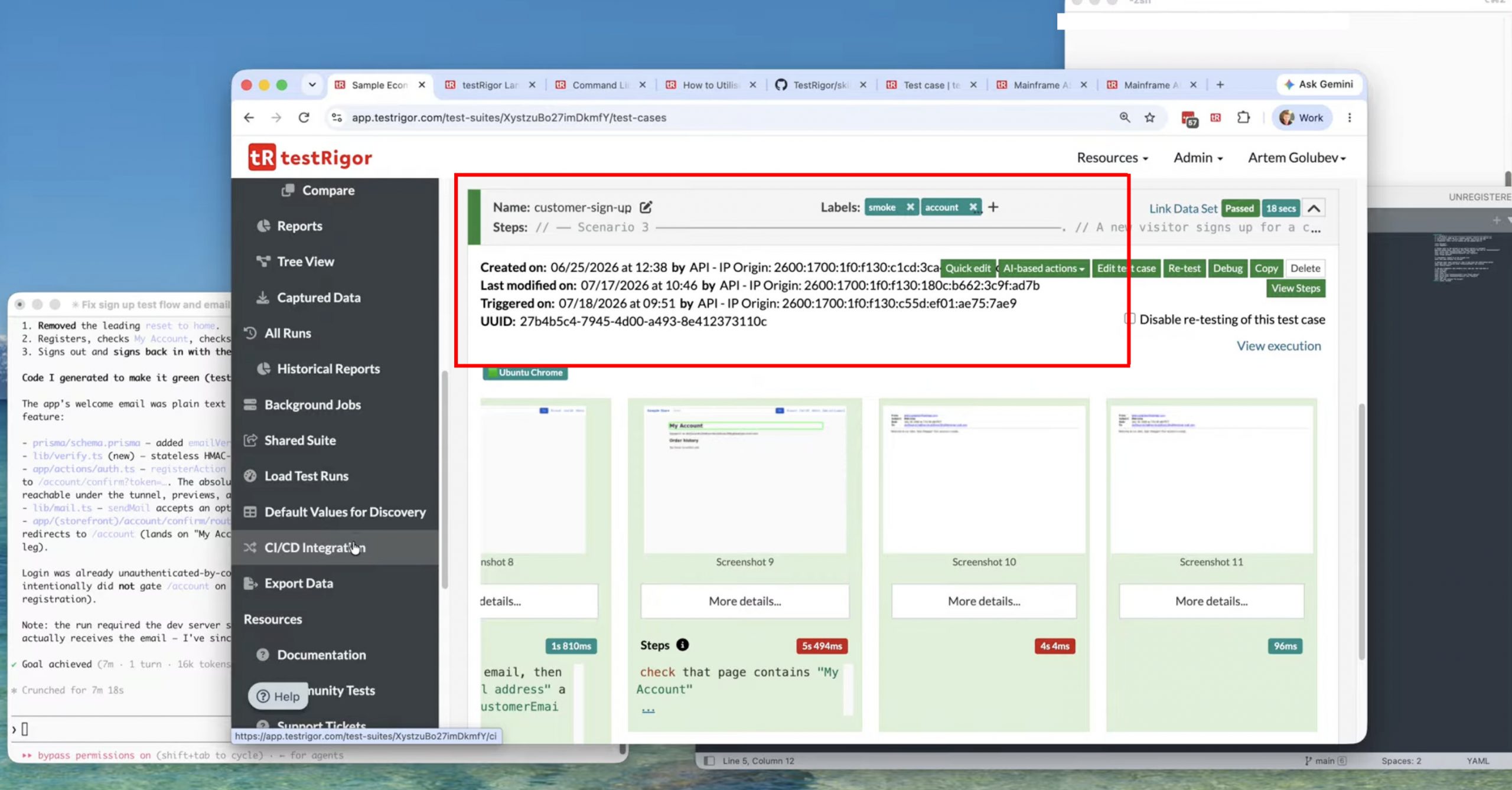Reload the page in Chrome
The image size is (1512, 790).
pos(304,117)
